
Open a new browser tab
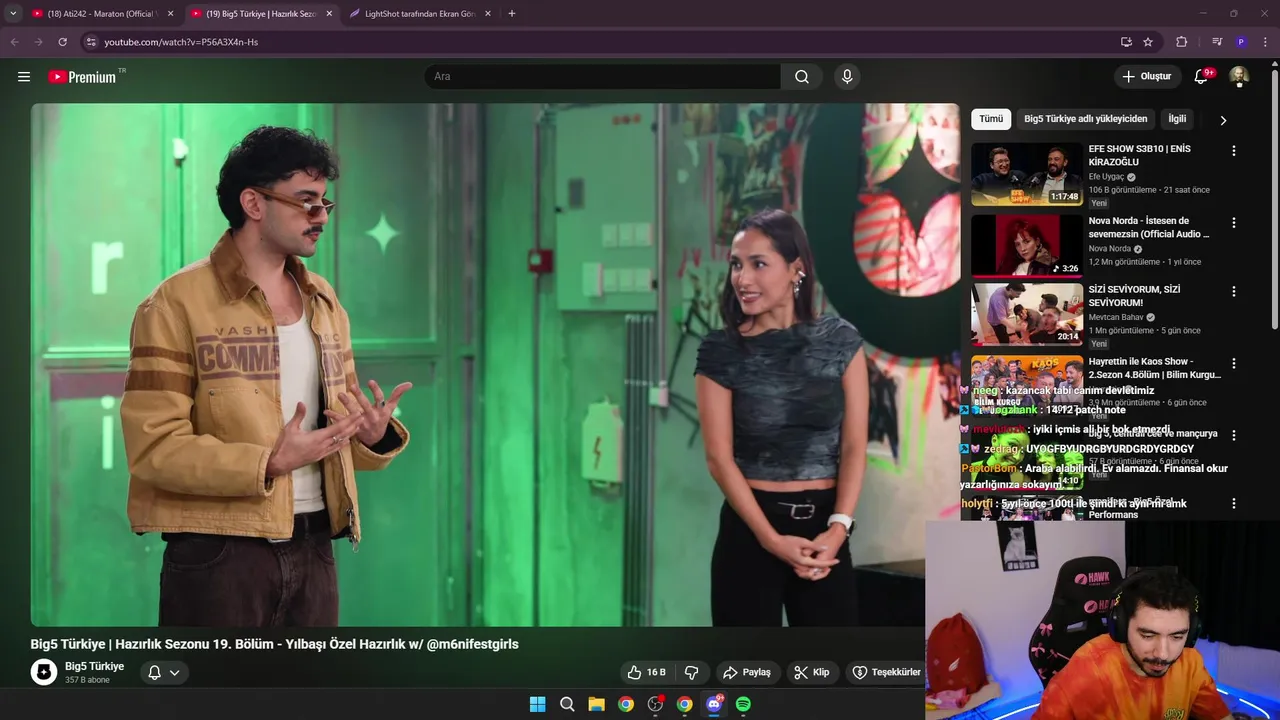tap(512, 14)
